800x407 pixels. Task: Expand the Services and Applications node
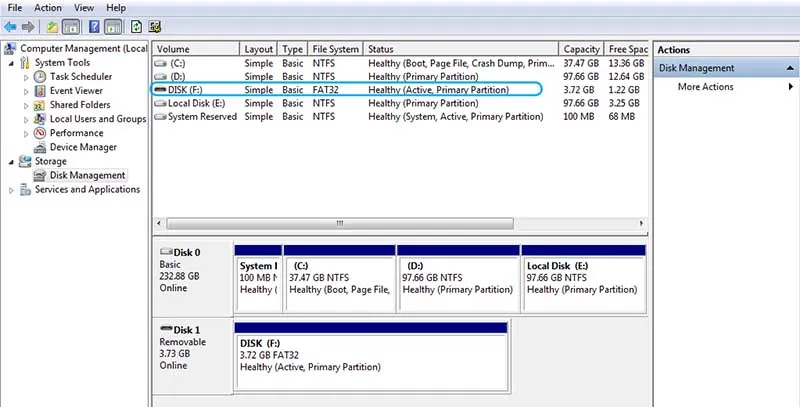(11, 190)
